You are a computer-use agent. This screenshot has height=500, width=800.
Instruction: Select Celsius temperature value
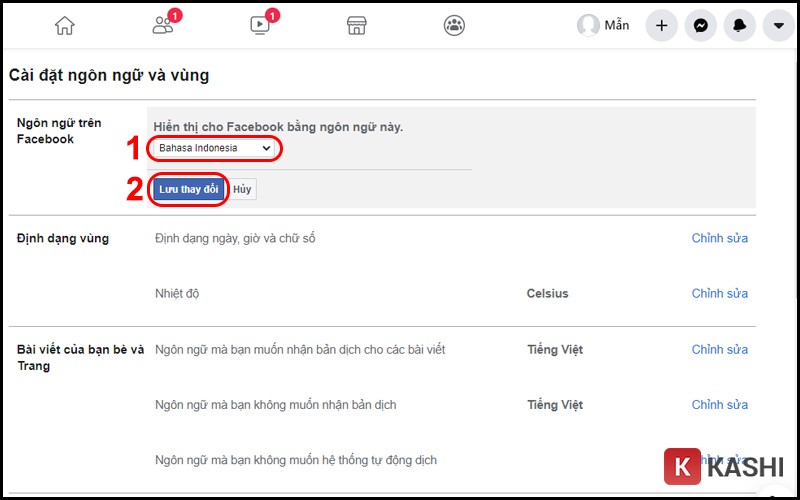547,293
